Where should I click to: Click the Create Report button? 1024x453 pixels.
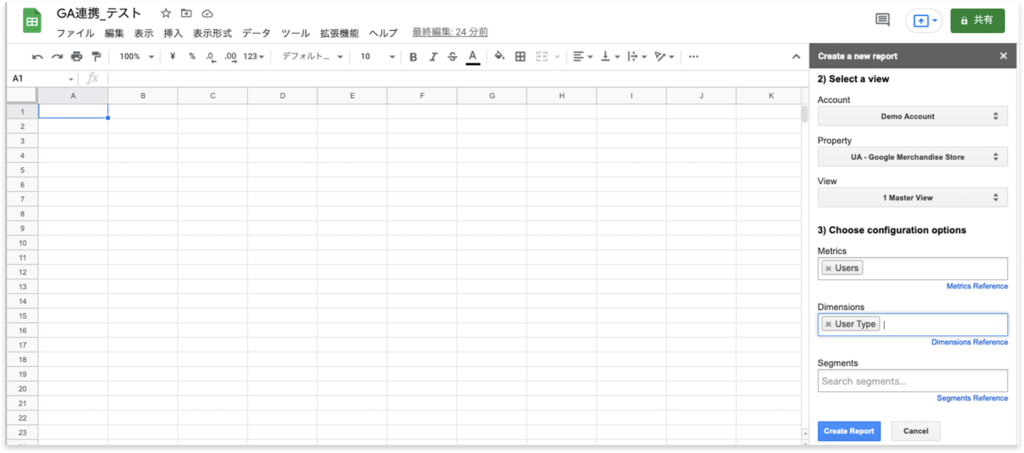[x=849, y=431]
